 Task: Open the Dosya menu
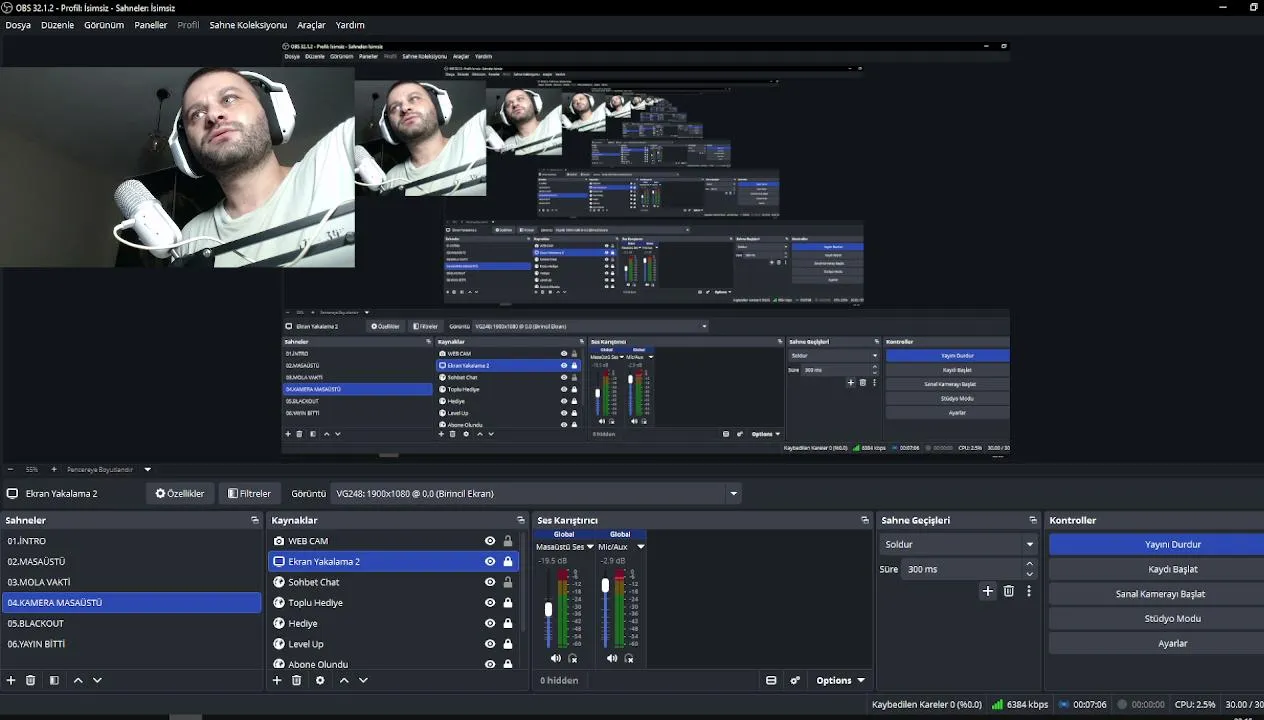(18, 25)
